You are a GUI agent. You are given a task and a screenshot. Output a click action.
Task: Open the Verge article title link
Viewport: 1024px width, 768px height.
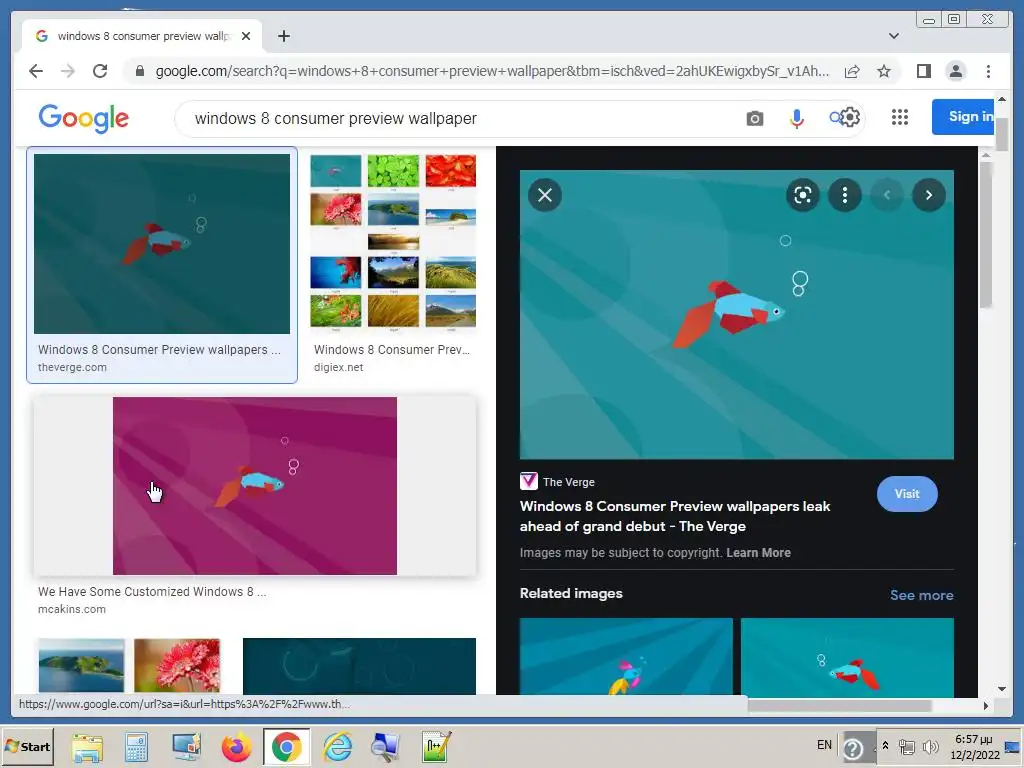[x=675, y=516]
